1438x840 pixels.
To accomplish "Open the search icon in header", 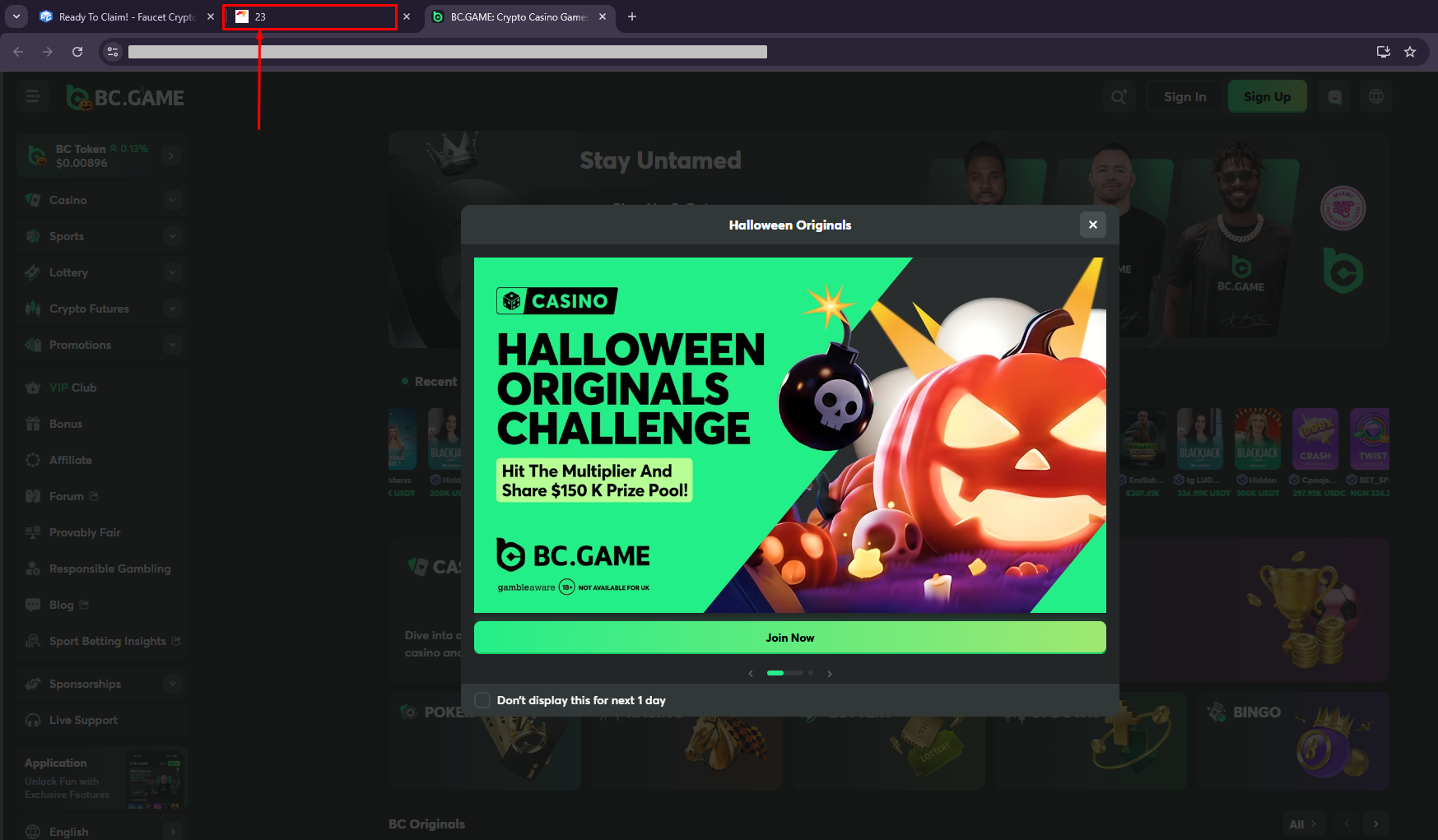I will (x=1118, y=97).
